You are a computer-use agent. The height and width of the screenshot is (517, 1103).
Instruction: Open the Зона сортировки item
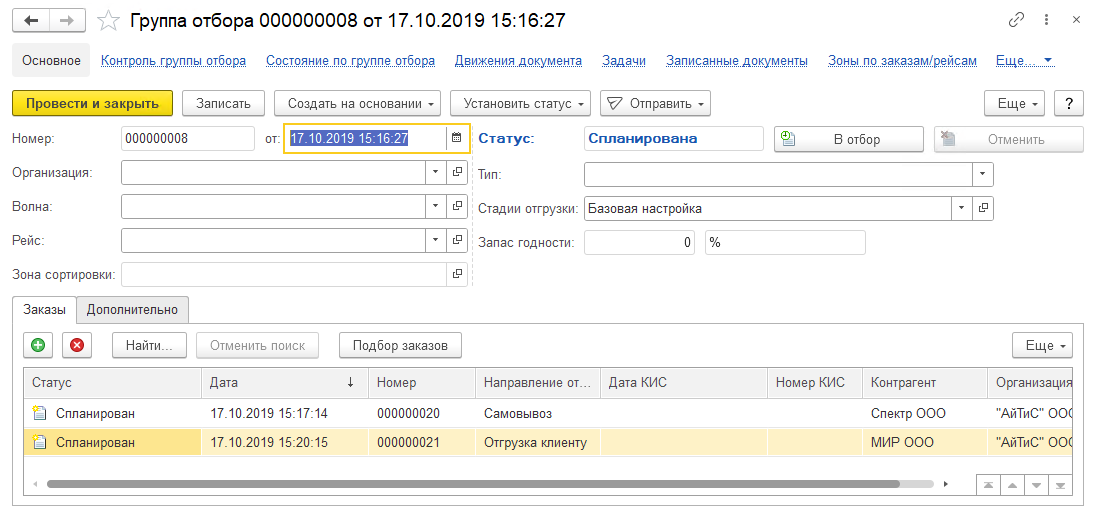[457, 274]
